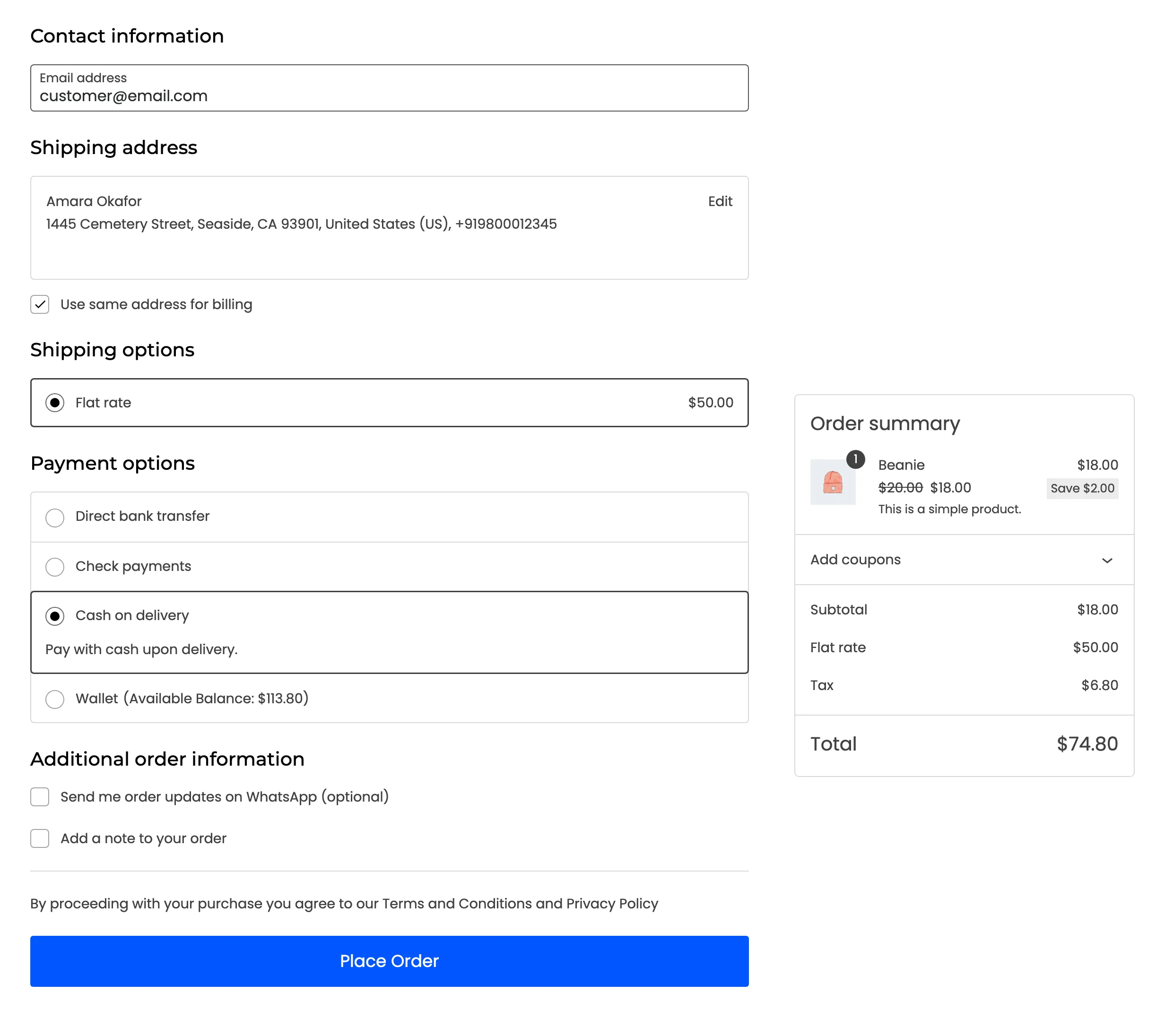
Task: Click the Subtotal label in the order summary
Action: (x=838, y=610)
